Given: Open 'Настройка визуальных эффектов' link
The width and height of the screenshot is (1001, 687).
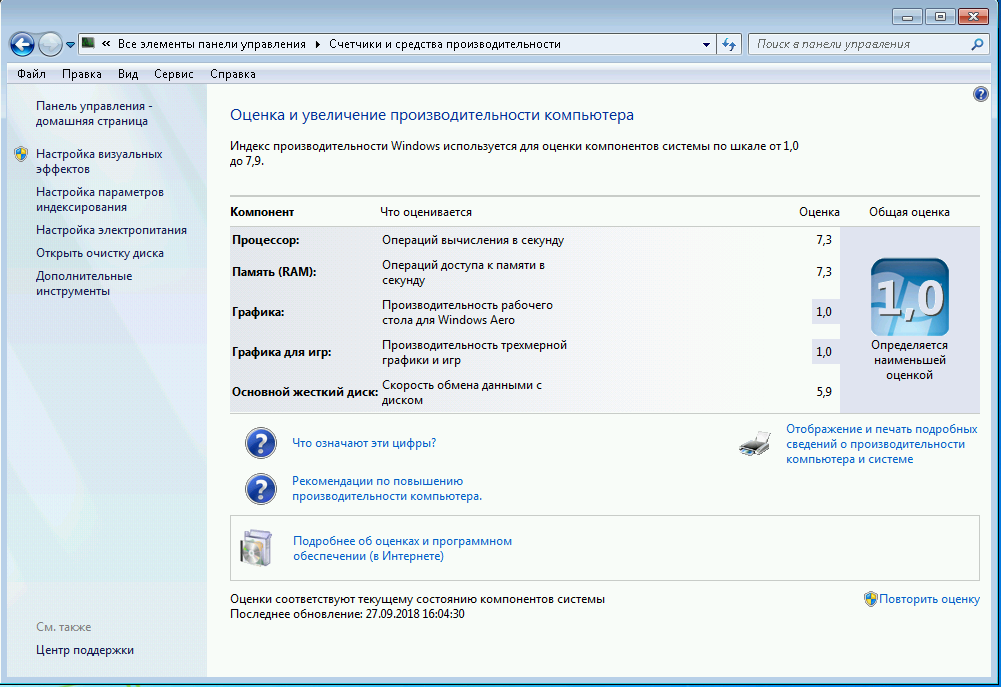Looking at the screenshot, I should (99, 162).
